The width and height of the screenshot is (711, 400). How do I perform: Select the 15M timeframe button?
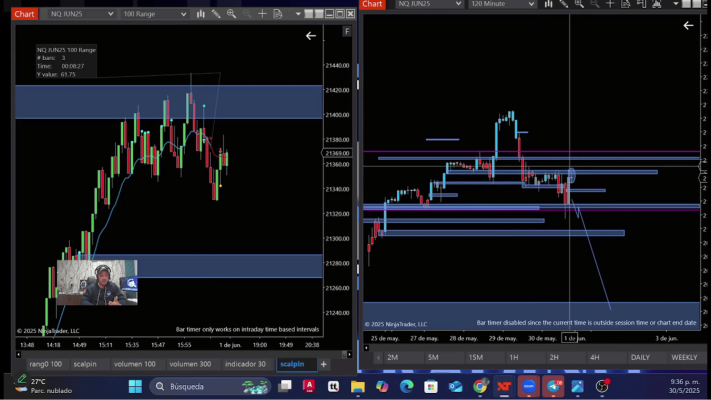pos(476,357)
